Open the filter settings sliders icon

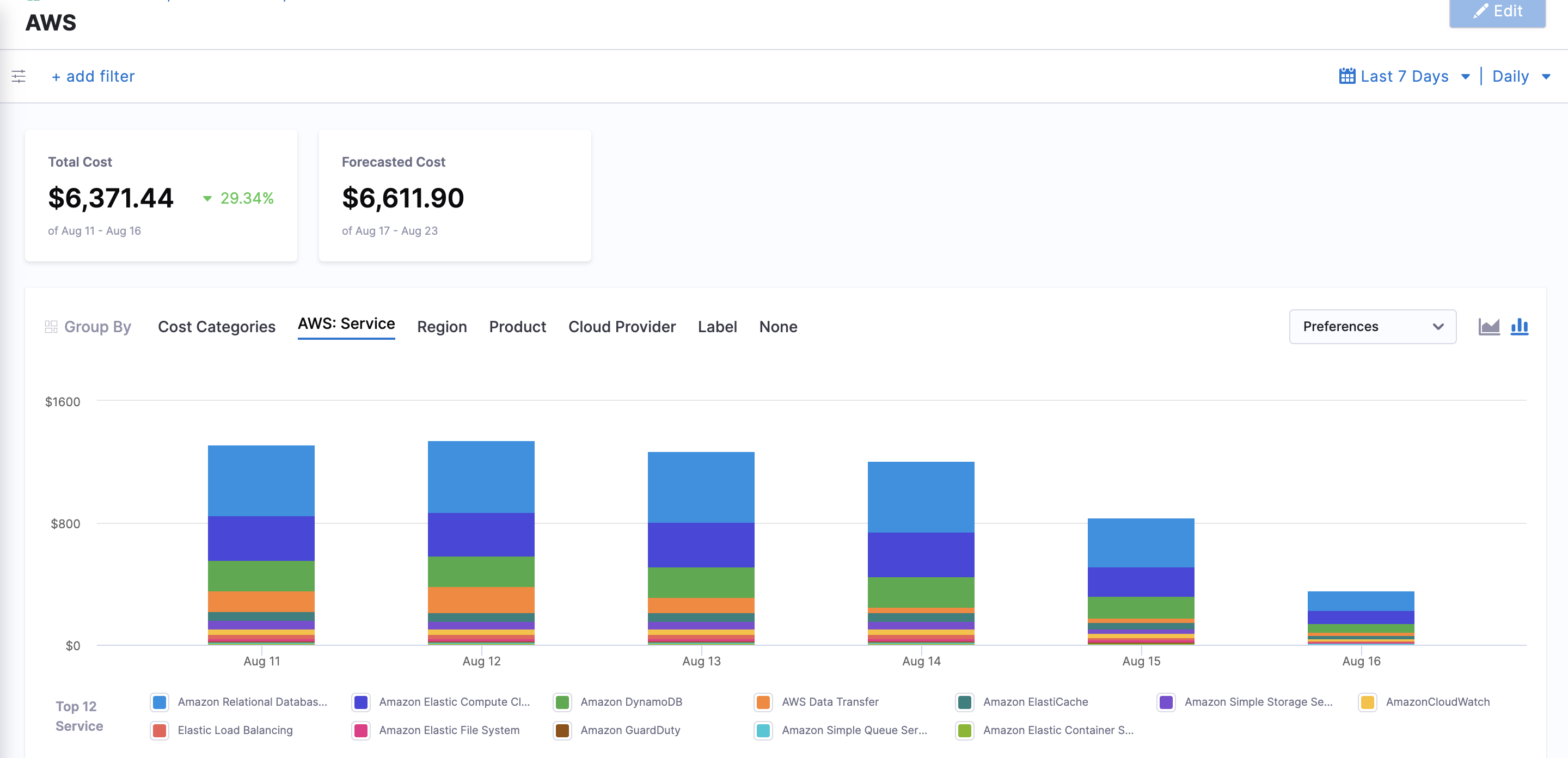pos(19,76)
